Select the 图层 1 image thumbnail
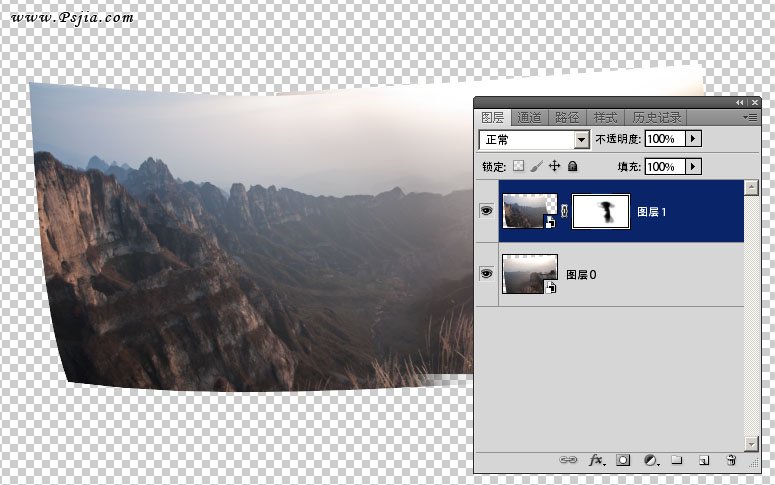Screen dimensions: 775x485 click(x=529, y=211)
